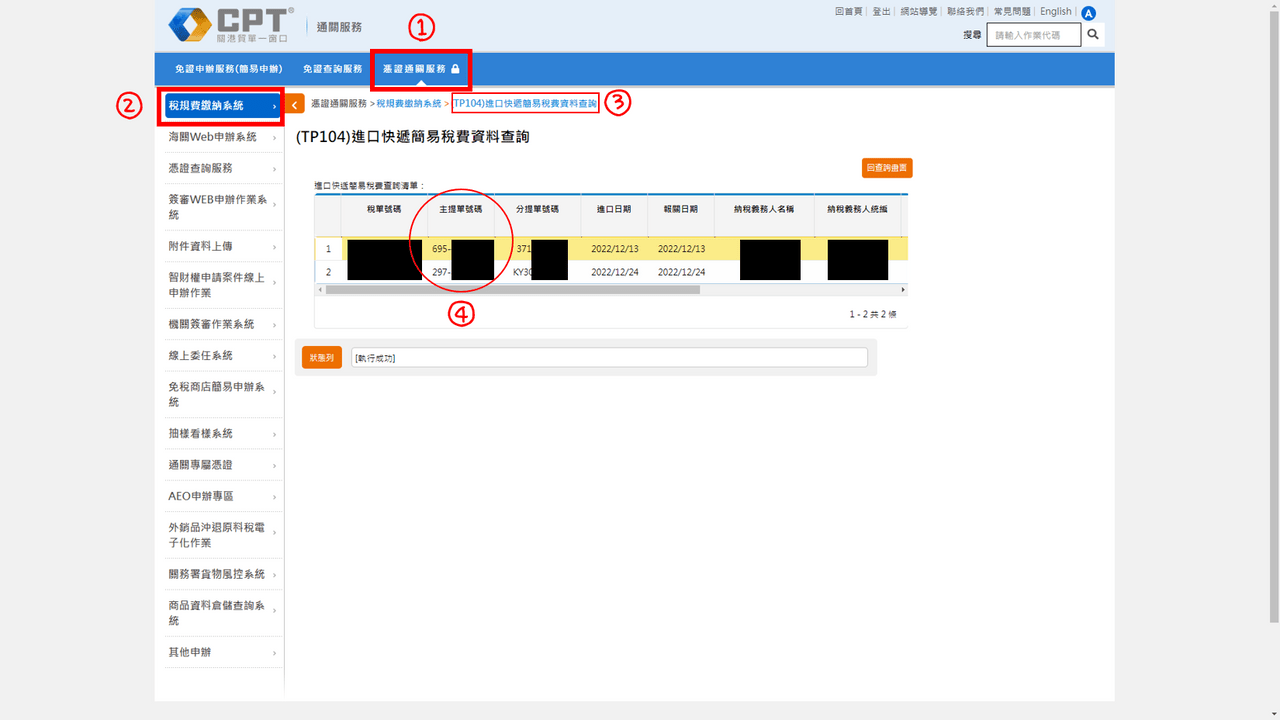Expand 免稅商店簡易申辦系統 sidebar item
1280x720 pixels.
coord(222,394)
